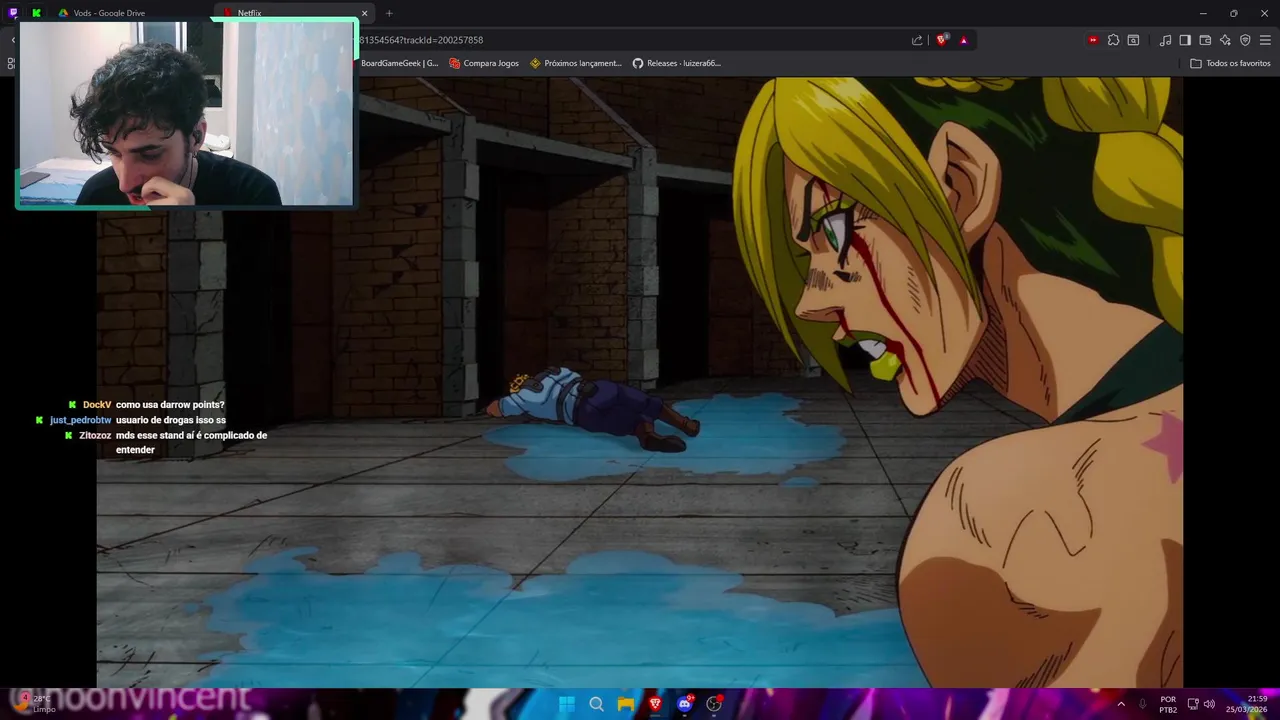Open OBS Studio taskbar icon

714,704
